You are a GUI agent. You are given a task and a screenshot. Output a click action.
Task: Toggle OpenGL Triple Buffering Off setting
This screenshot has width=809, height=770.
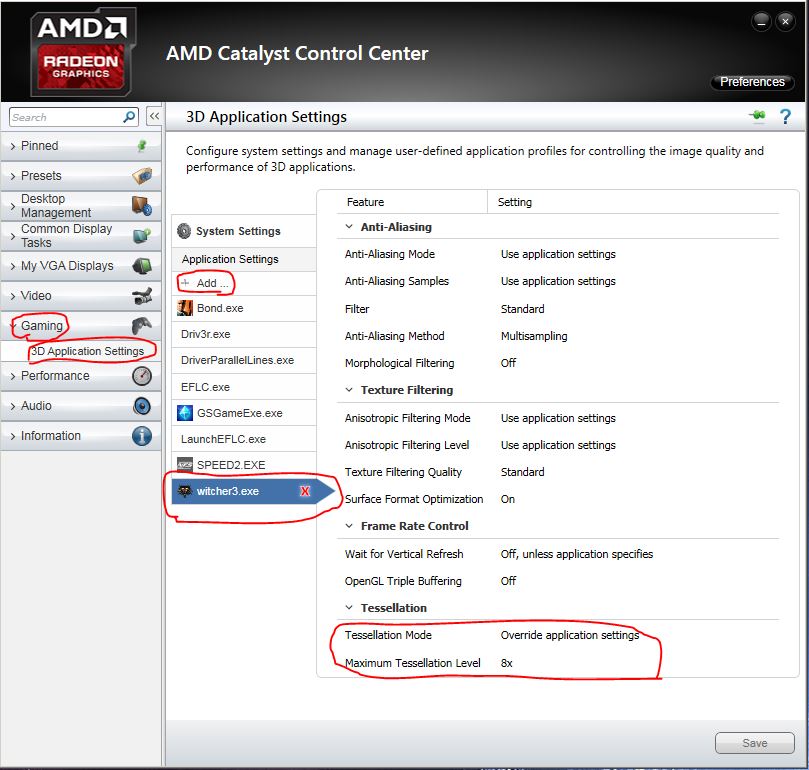[x=508, y=581]
